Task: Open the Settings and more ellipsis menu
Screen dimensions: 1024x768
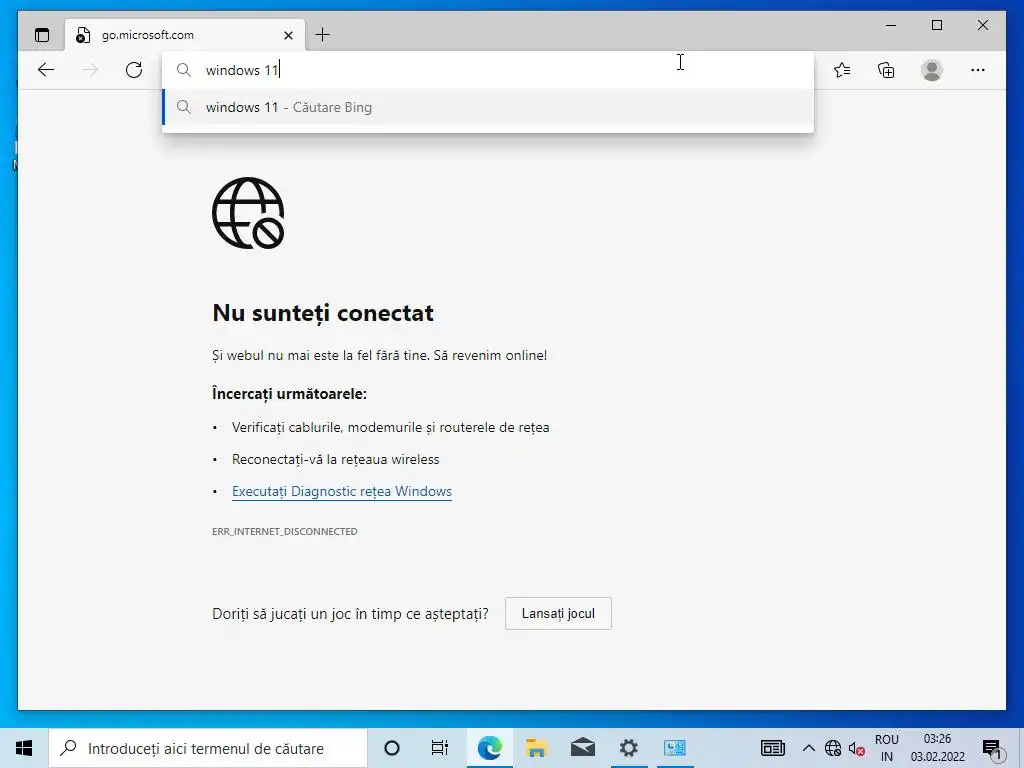Action: (978, 70)
